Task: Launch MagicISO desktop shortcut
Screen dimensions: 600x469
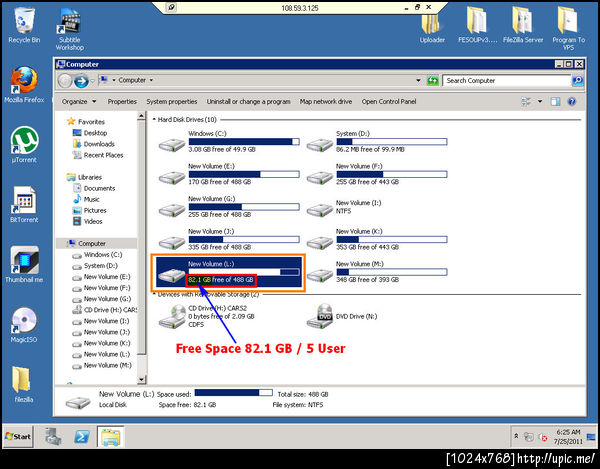Action: pyautogui.click(x=24, y=324)
